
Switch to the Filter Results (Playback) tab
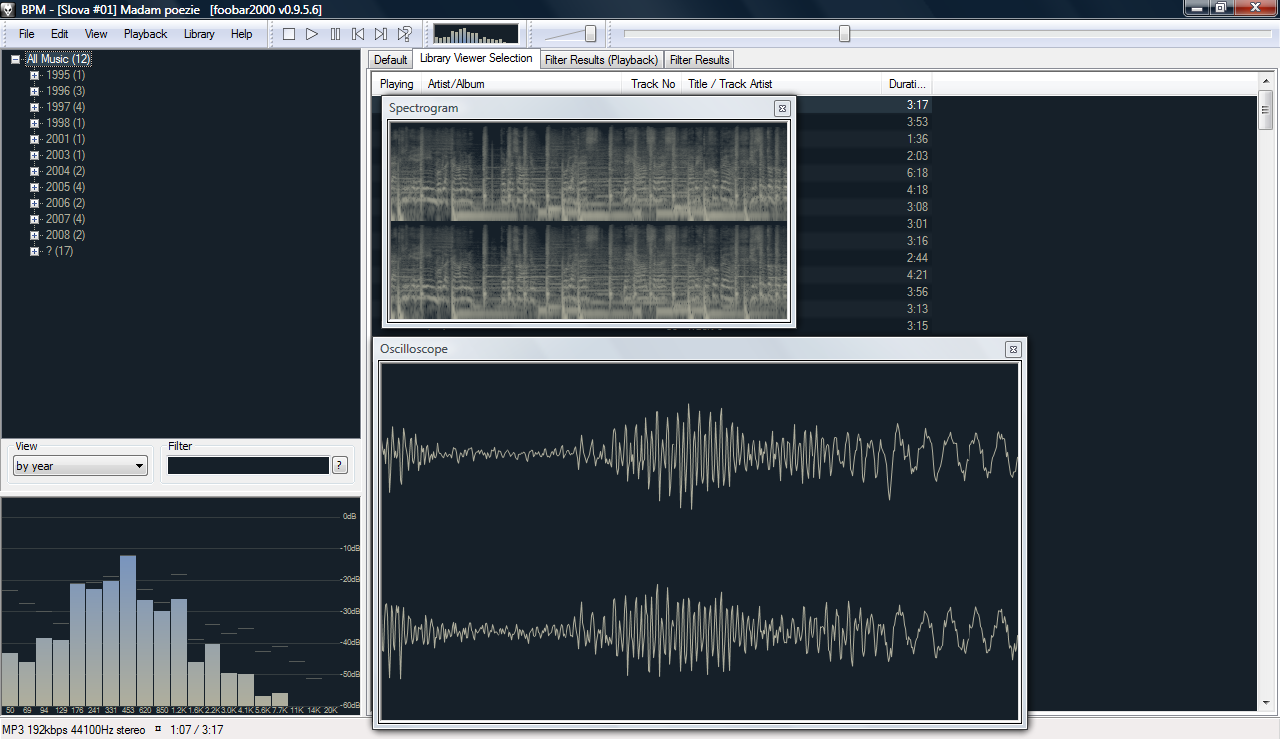coord(601,60)
